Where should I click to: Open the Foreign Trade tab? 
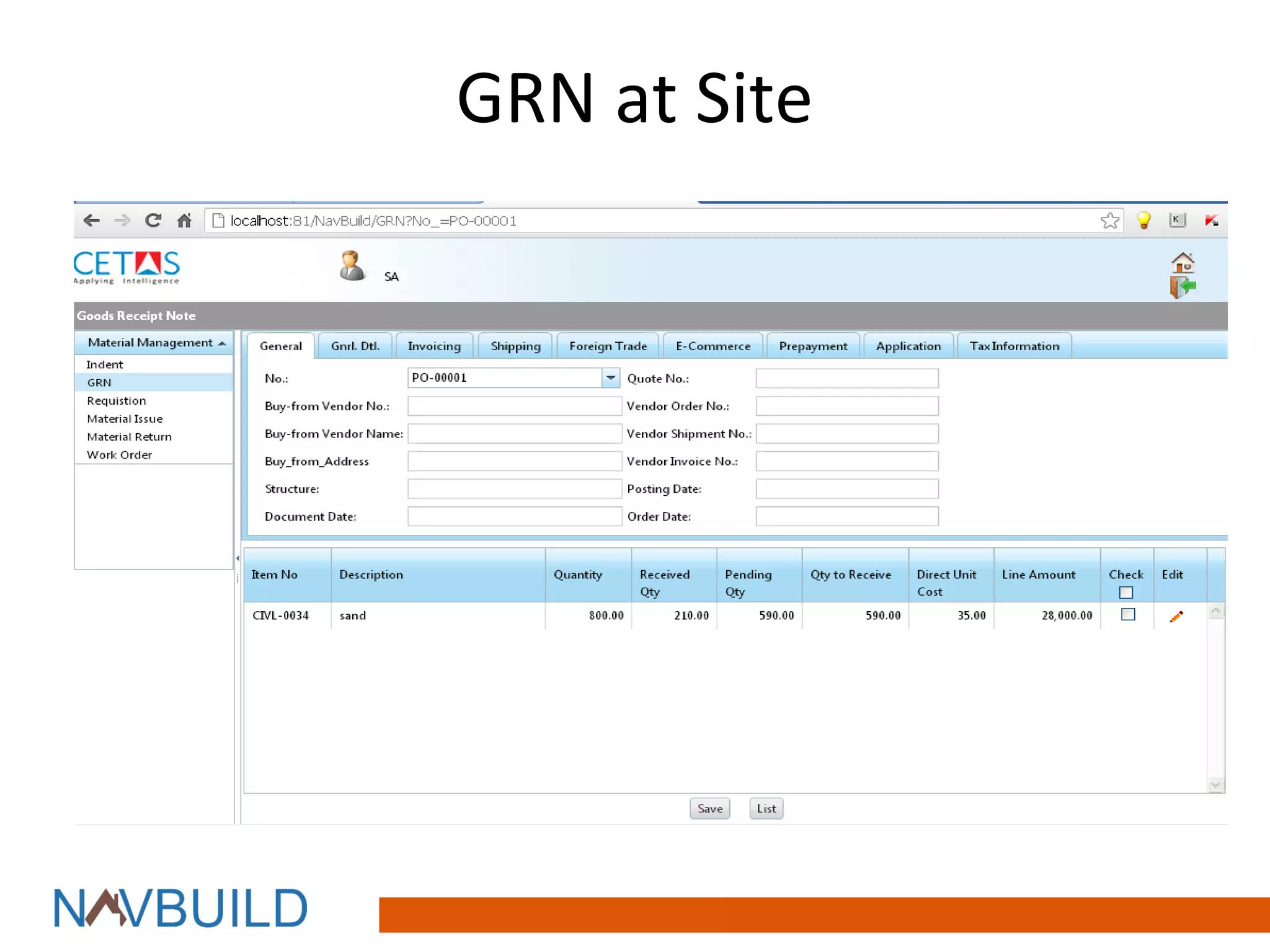[x=608, y=346]
